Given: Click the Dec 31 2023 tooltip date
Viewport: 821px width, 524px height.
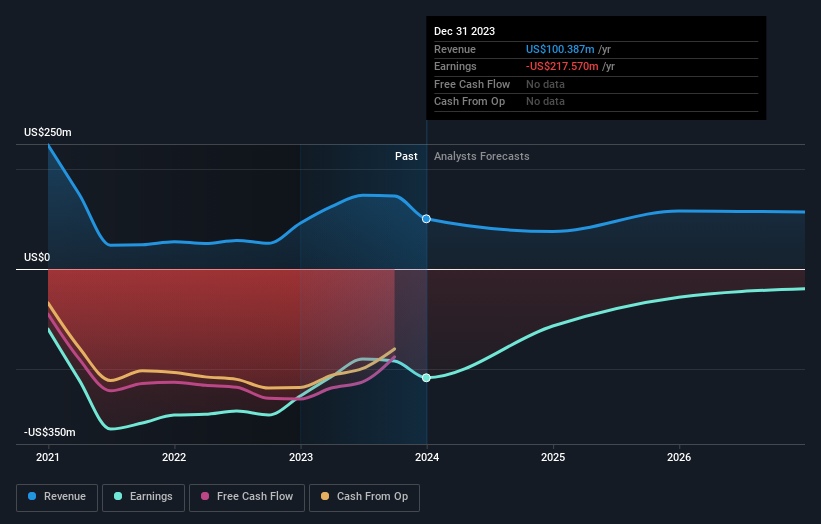Looking at the screenshot, I should [464, 31].
